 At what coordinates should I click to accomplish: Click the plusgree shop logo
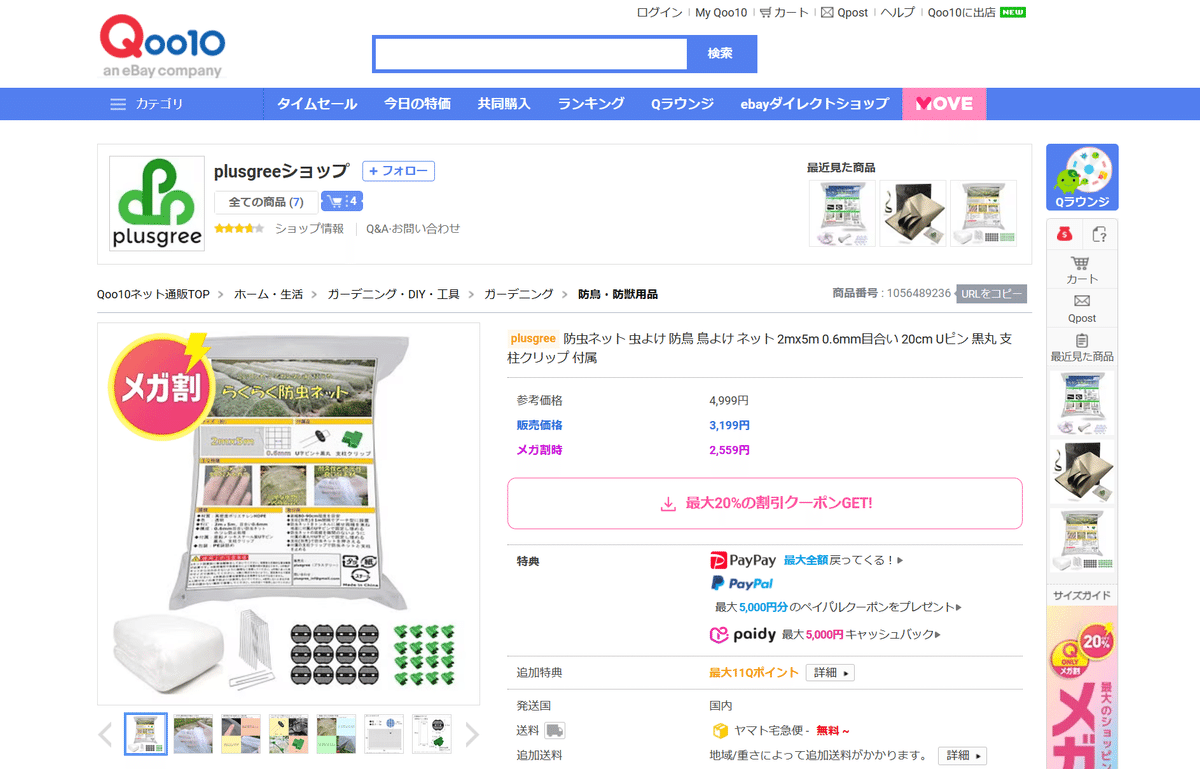click(157, 203)
